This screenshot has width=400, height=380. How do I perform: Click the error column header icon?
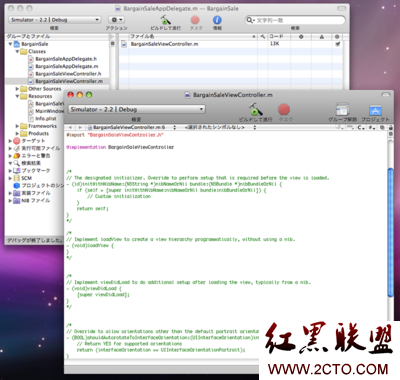(301, 36)
